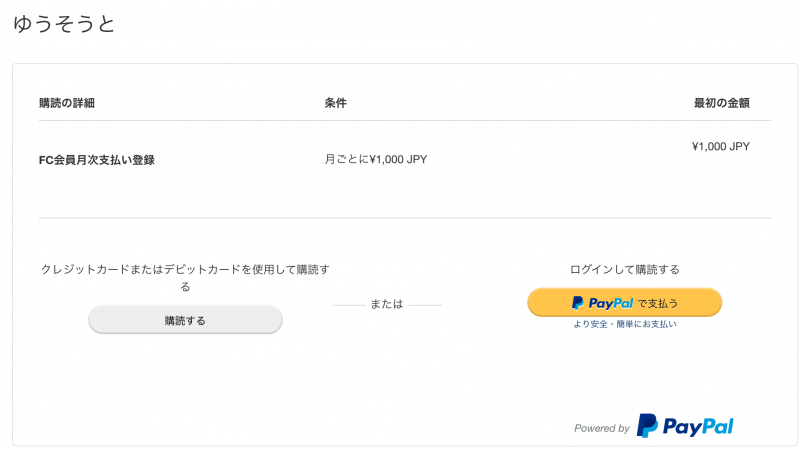
Task: Select the FC会員月次支払い登録 item name
Action: [96, 159]
